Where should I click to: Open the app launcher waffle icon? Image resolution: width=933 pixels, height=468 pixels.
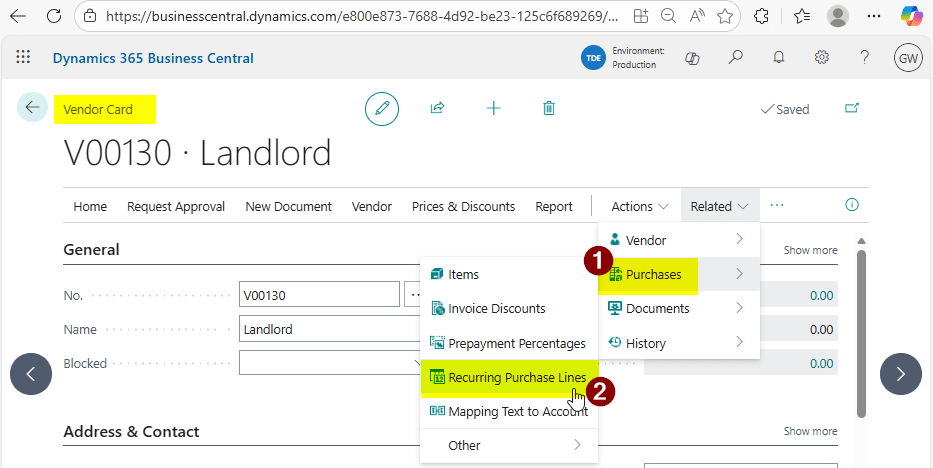tap(23, 58)
